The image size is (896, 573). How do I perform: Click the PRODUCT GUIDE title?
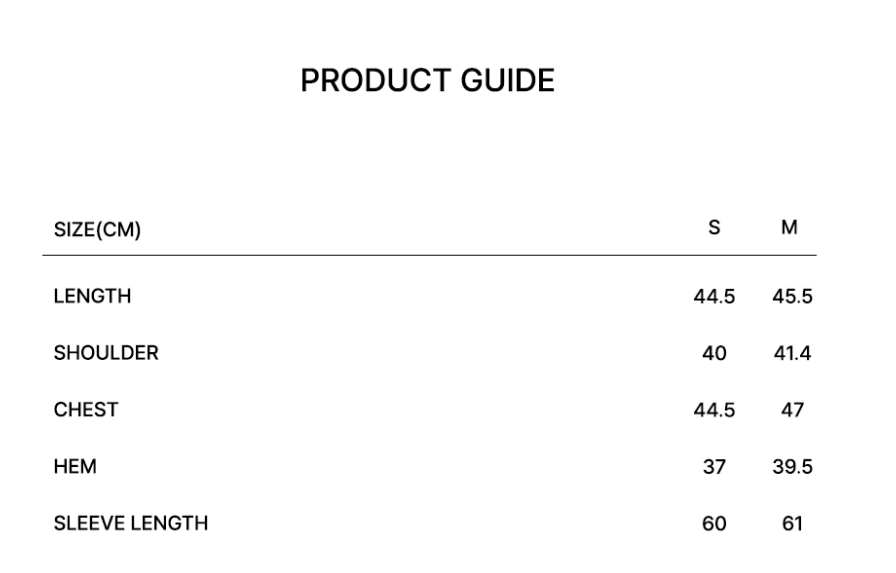coord(427,82)
